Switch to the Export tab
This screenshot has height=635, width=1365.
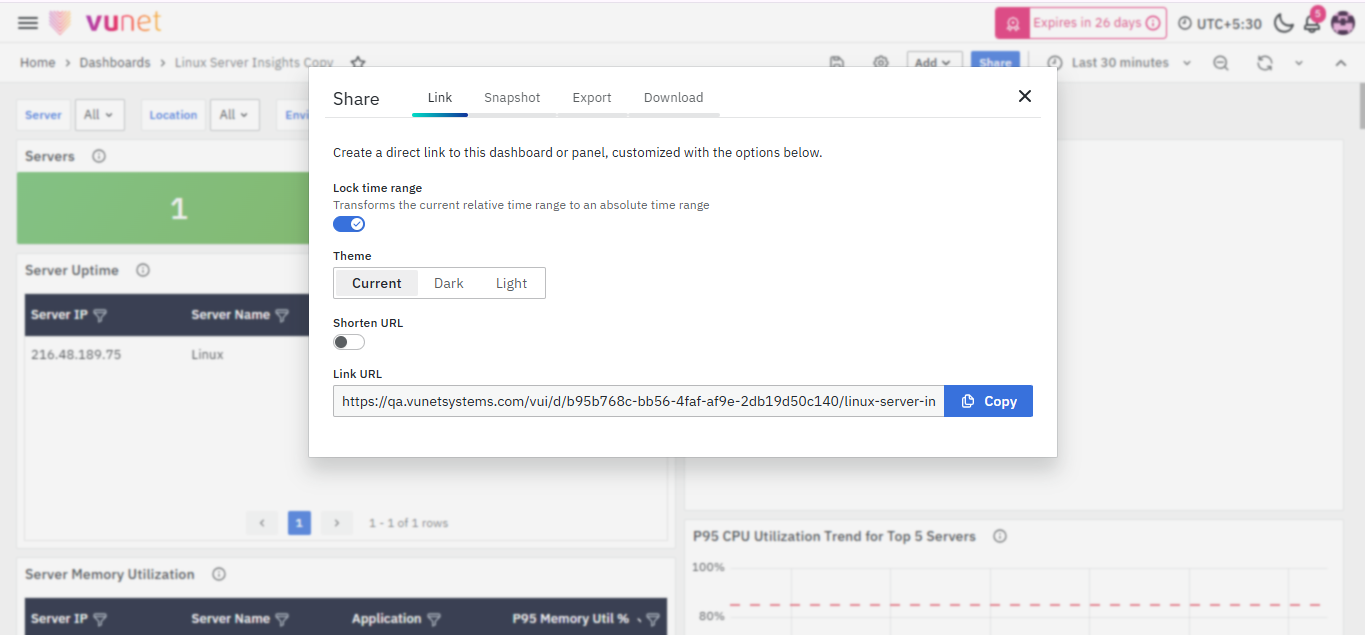(592, 98)
